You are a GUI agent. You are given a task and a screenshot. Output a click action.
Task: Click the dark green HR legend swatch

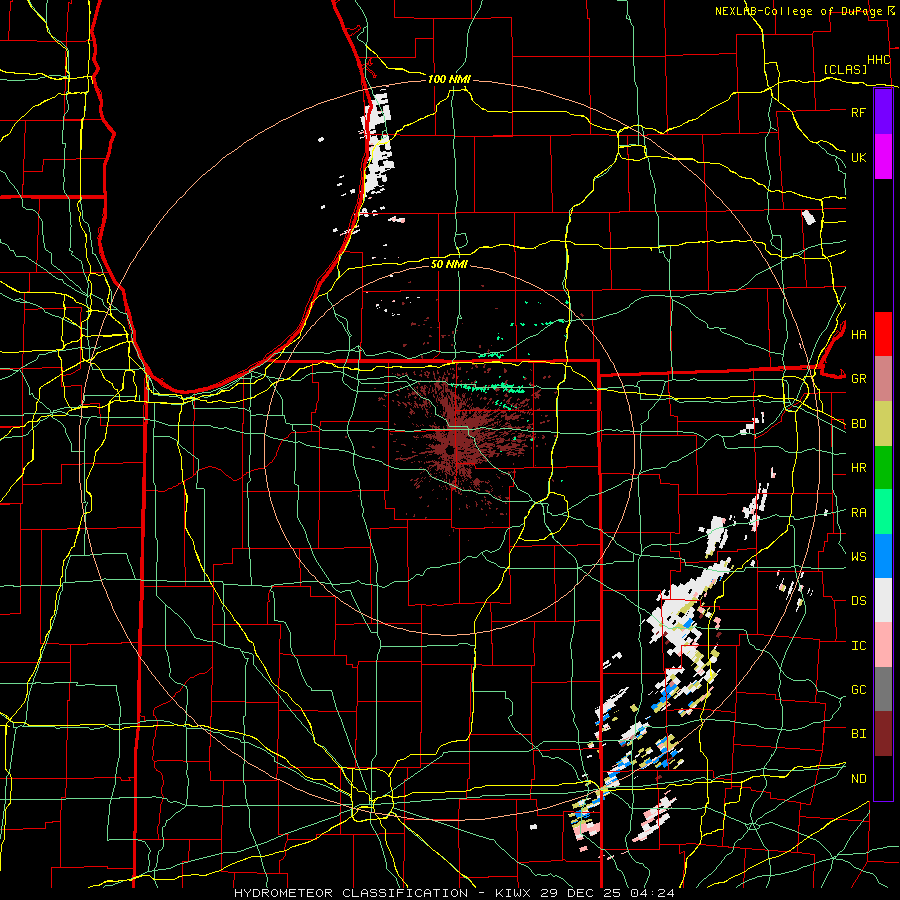tap(883, 467)
